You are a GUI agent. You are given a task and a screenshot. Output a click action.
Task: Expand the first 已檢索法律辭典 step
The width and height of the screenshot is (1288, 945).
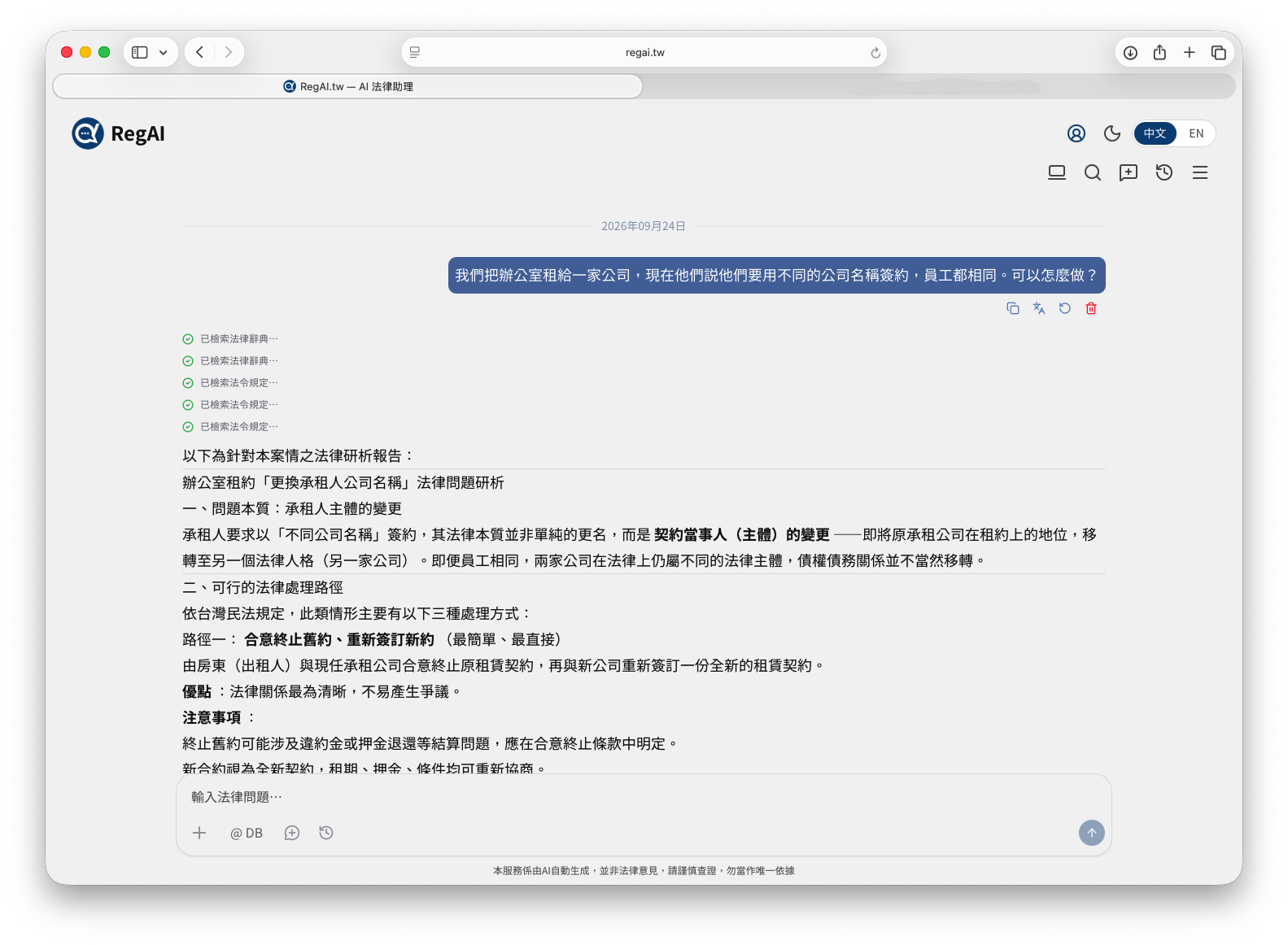point(230,339)
